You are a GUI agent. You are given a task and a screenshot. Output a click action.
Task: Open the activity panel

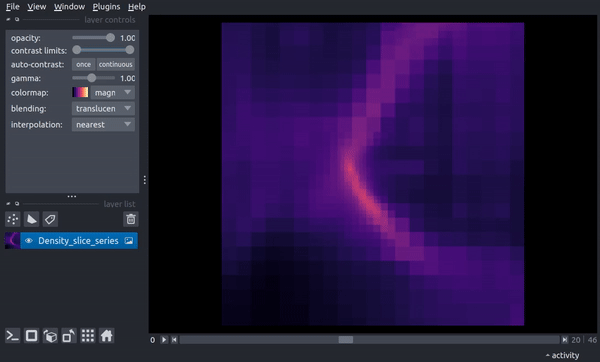(x=562, y=355)
